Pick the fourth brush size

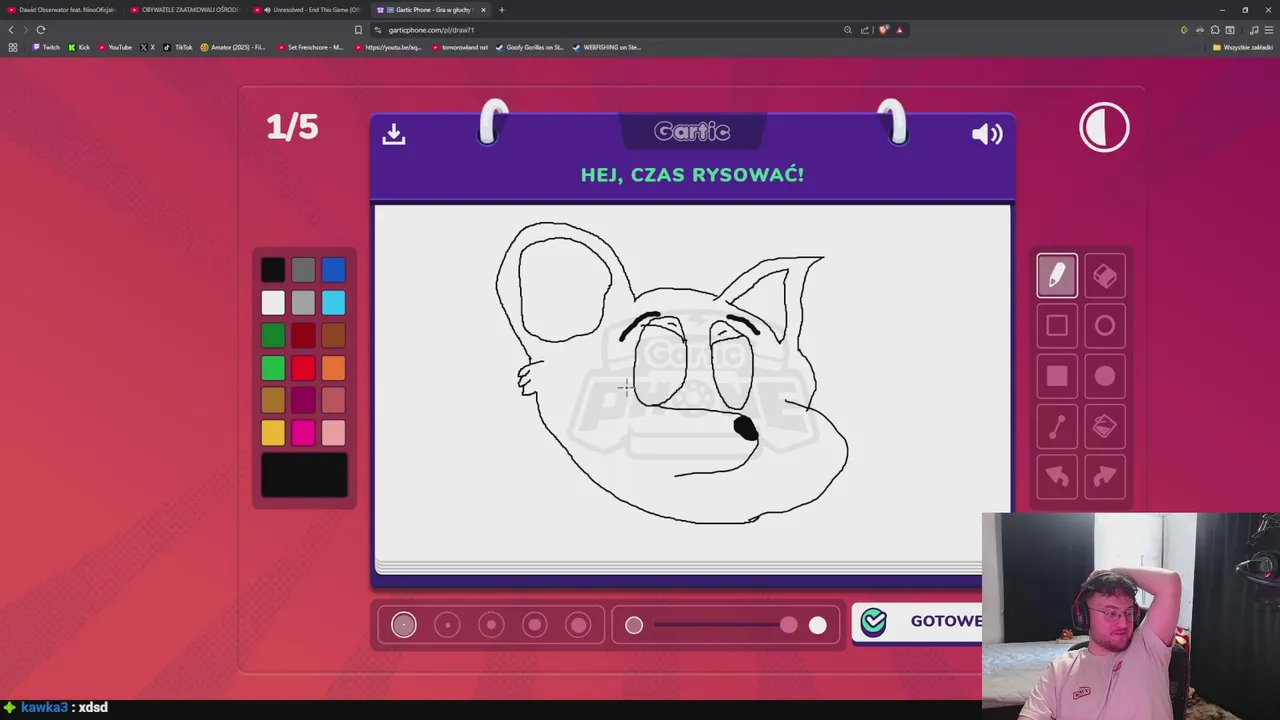(535, 625)
